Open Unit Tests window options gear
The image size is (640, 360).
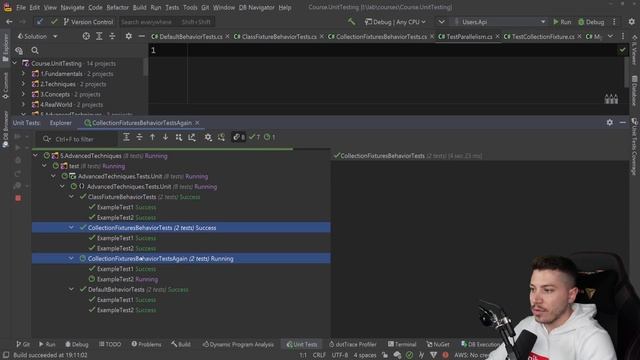coord(610,122)
